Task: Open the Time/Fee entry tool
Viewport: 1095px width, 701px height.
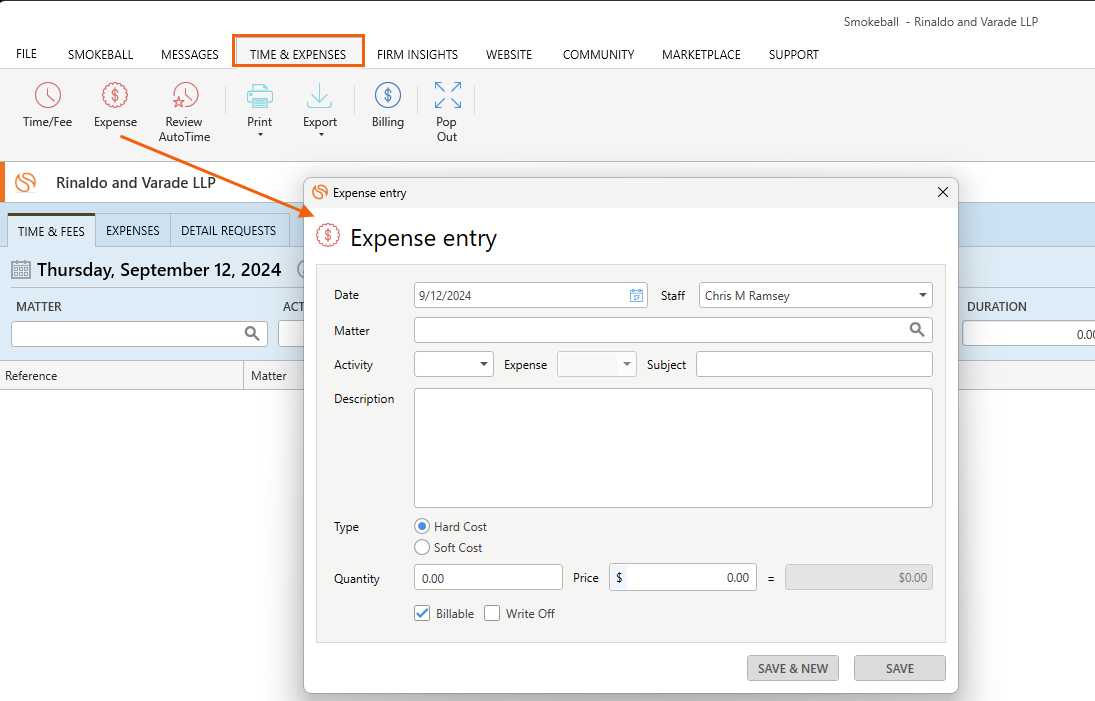Action: 47,105
